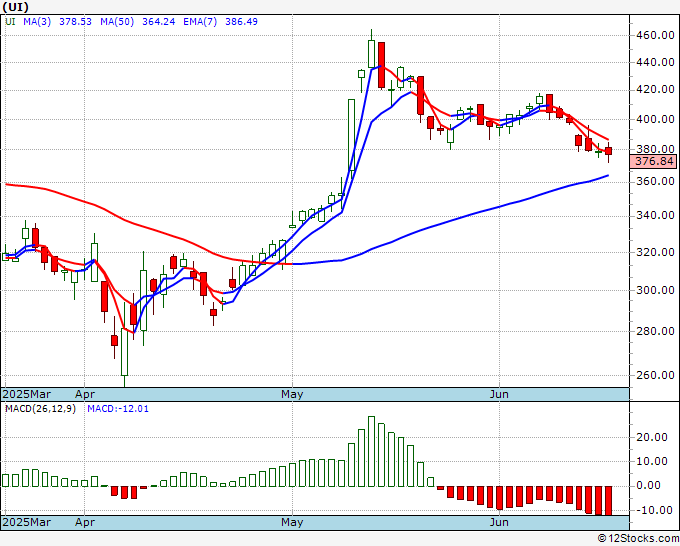Click the MA(50) value 364.24

point(159,22)
